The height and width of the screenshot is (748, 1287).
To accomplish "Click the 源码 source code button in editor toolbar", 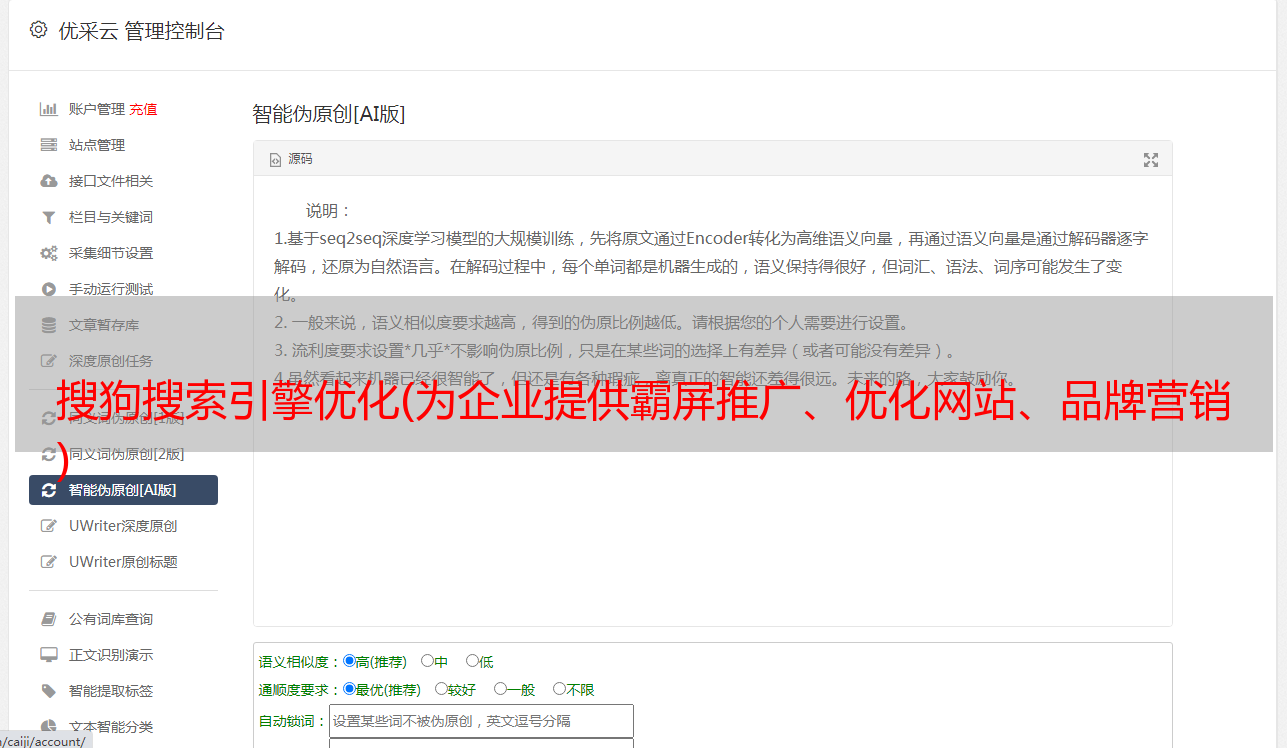I will [291, 159].
